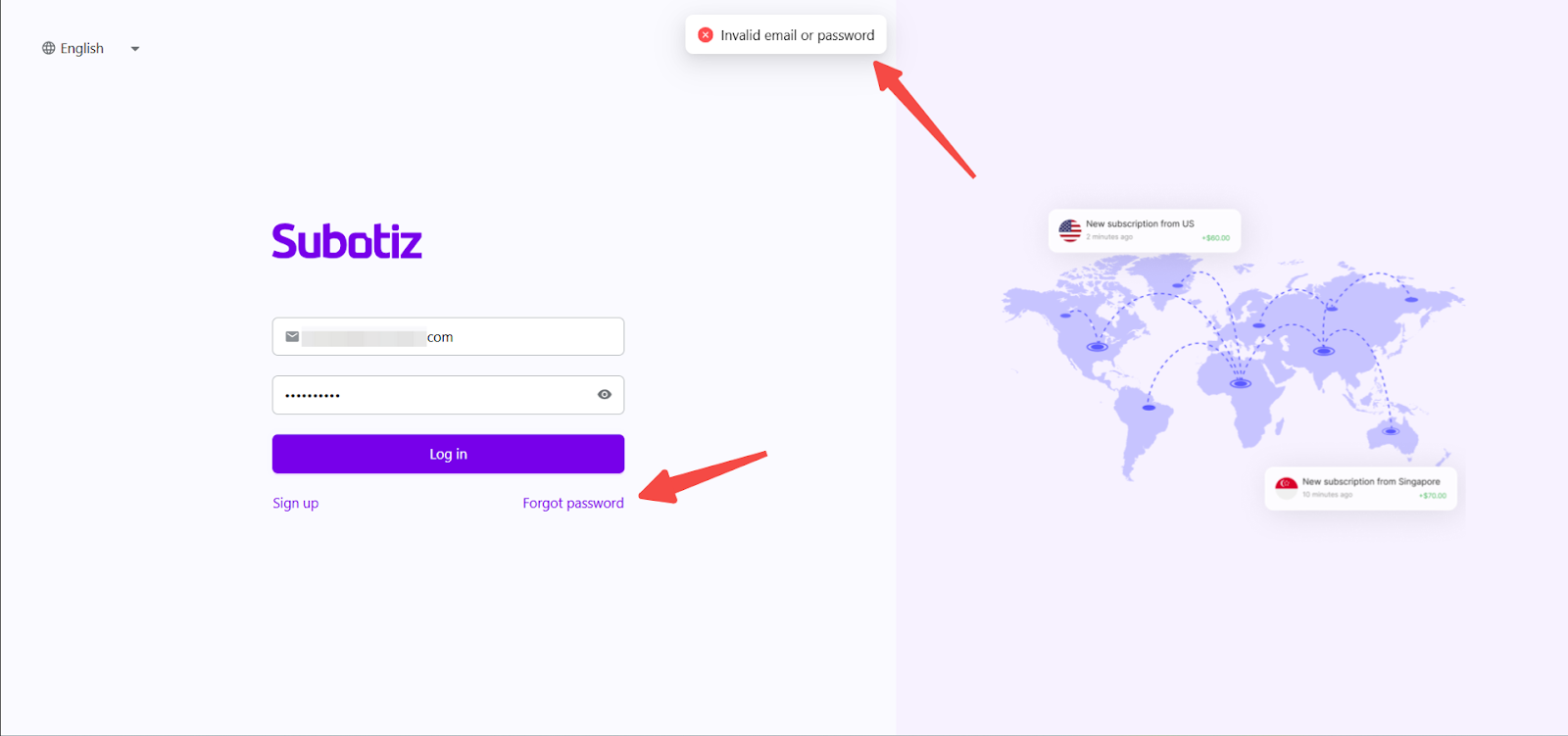This screenshot has height=736, width=1568.
Task: Click the red error X icon
Action: click(x=706, y=35)
